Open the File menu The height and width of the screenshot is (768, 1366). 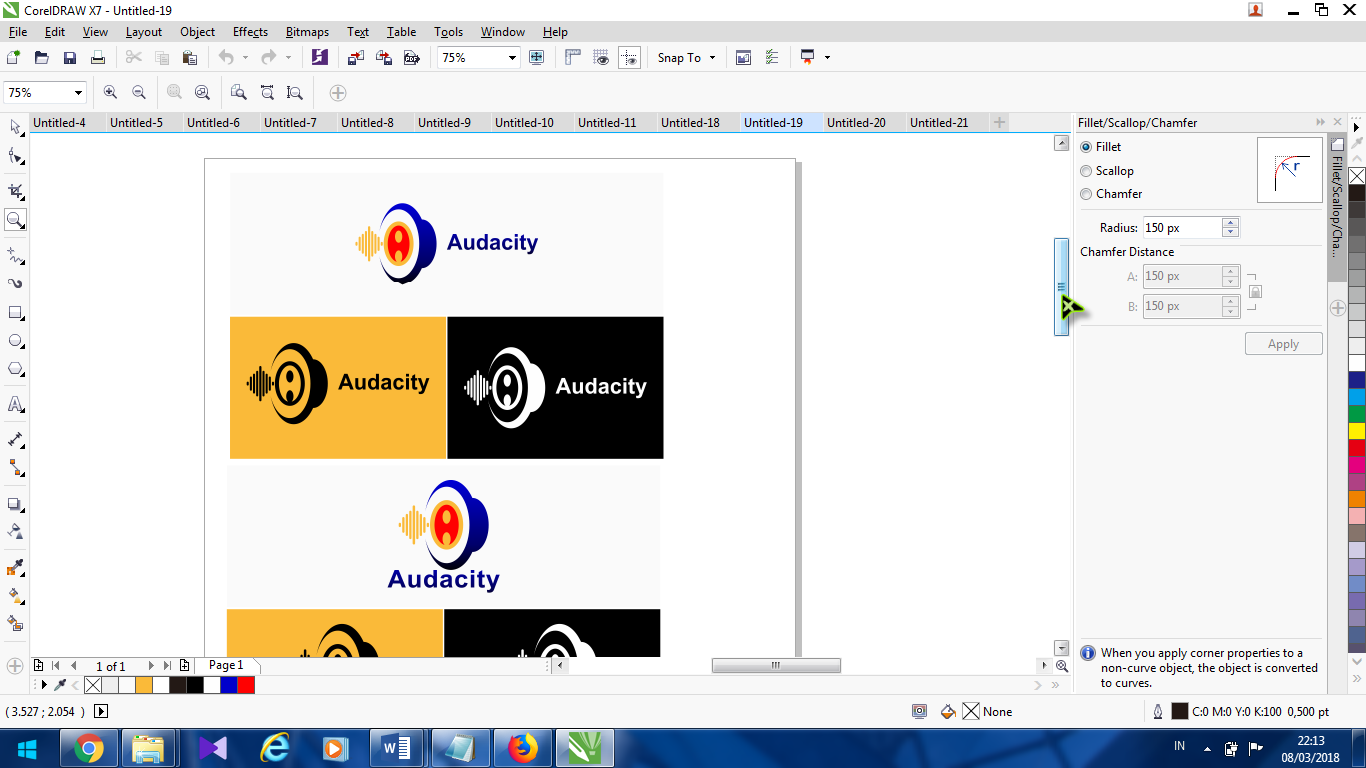pyautogui.click(x=18, y=32)
